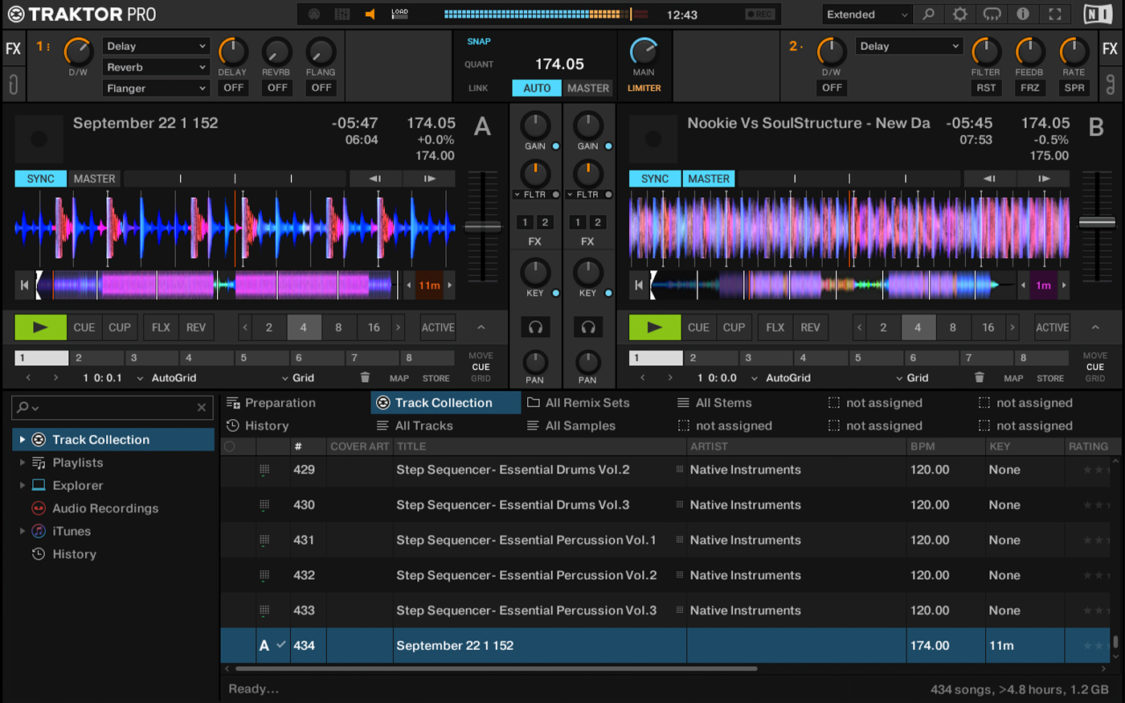Viewport: 1125px width, 703px height.
Task: Open the Extended layout dropdown
Action: click(x=864, y=14)
